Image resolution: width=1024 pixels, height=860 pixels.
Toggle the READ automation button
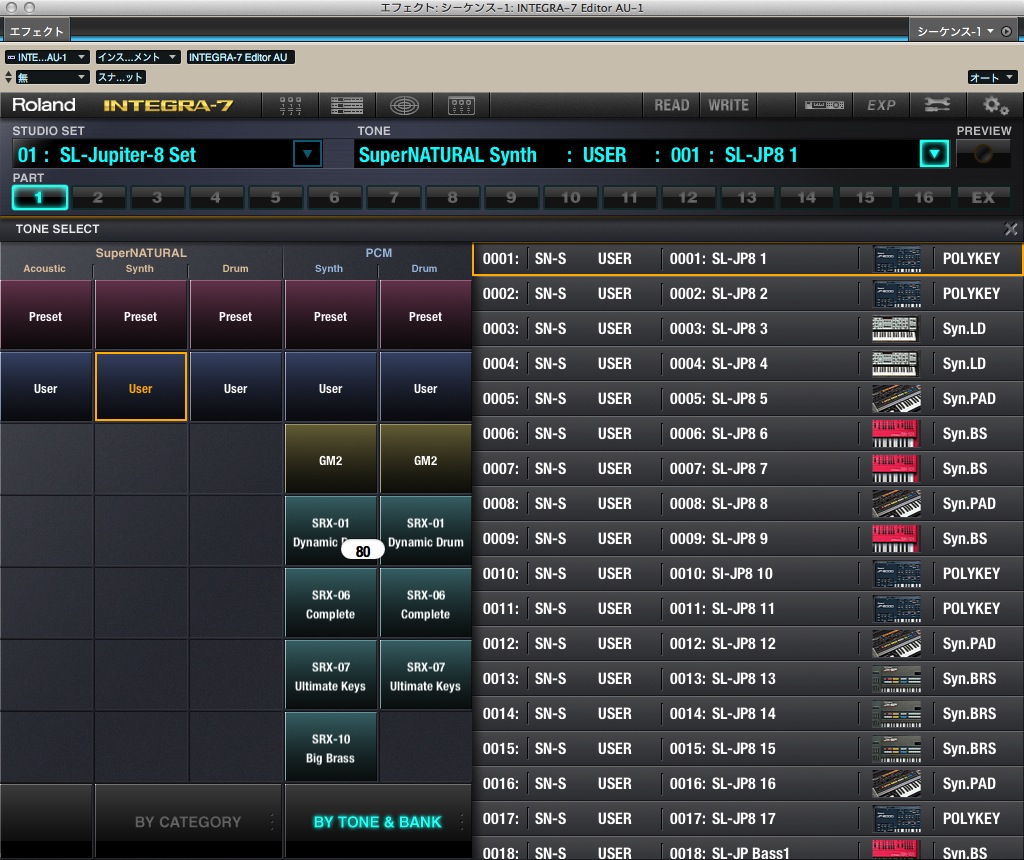click(671, 105)
